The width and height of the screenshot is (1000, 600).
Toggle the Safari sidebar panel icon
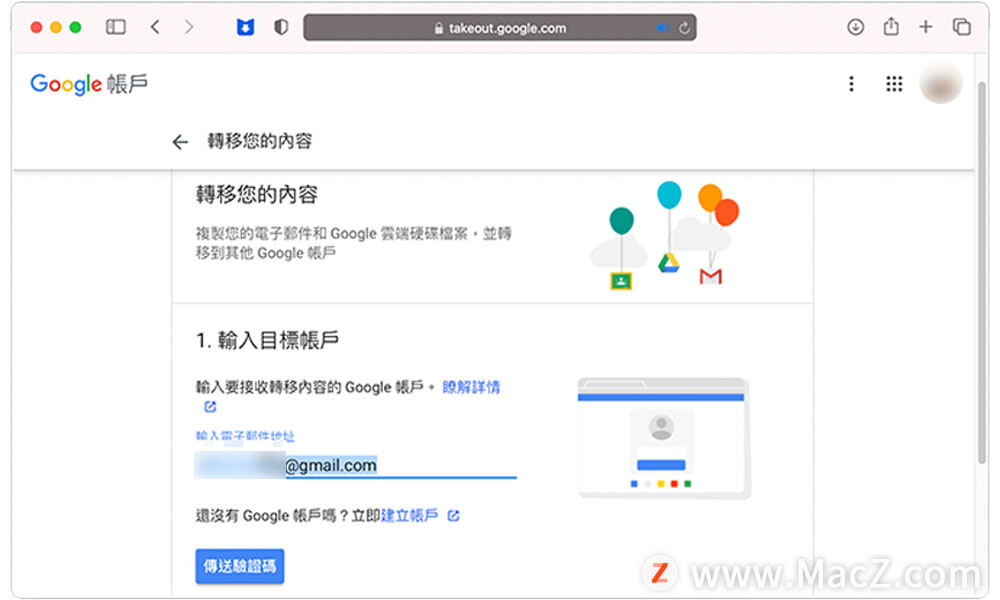coord(115,27)
